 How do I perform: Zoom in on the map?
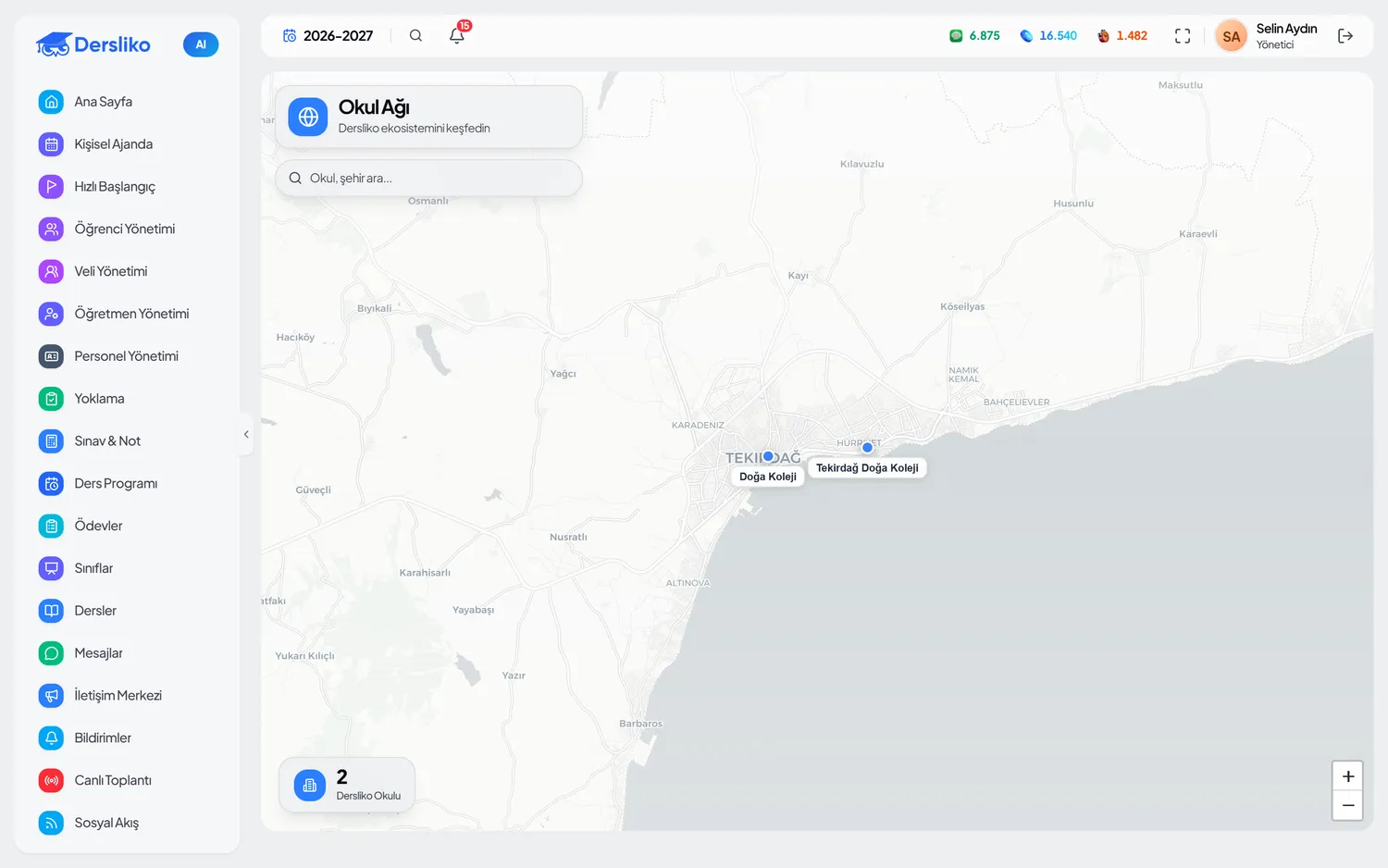1348,776
